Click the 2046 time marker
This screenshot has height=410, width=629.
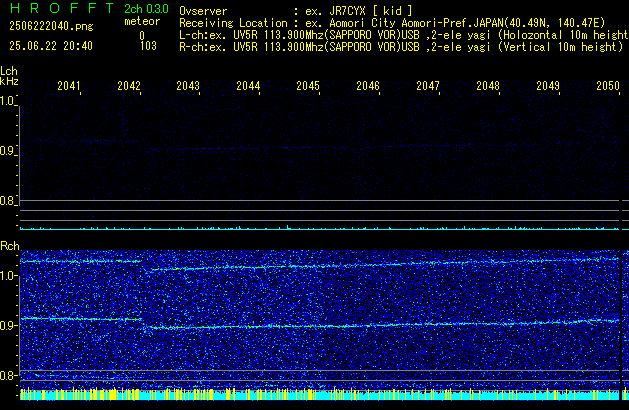coord(368,86)
